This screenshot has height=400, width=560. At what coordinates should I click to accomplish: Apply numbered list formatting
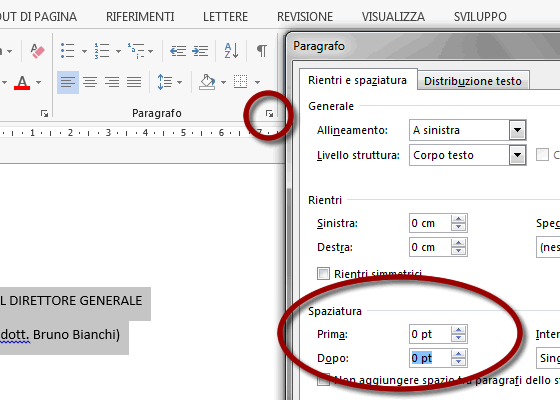(x=102, y=51)
